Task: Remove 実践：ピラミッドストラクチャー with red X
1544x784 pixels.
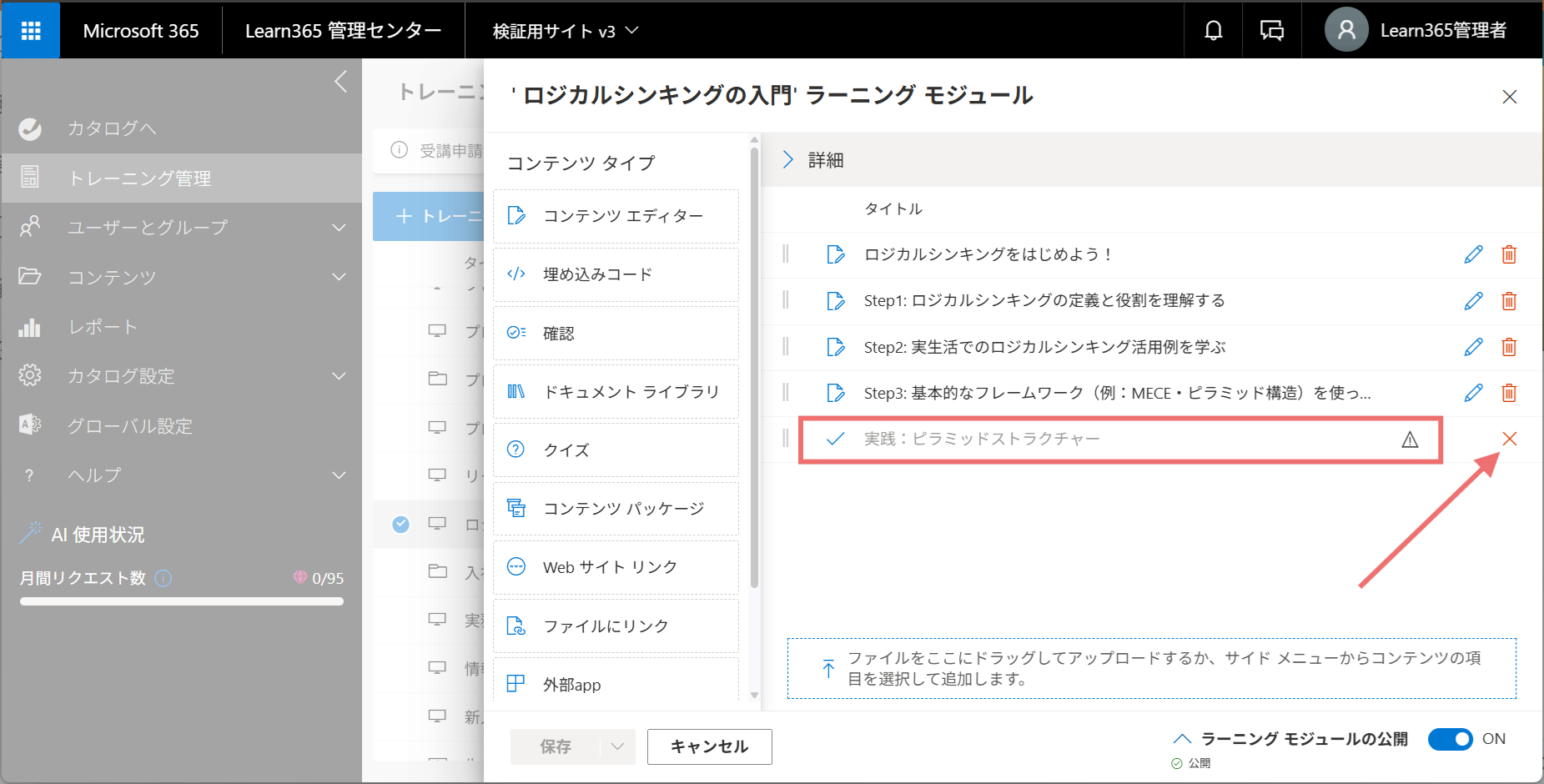Action: (1509, 439)
